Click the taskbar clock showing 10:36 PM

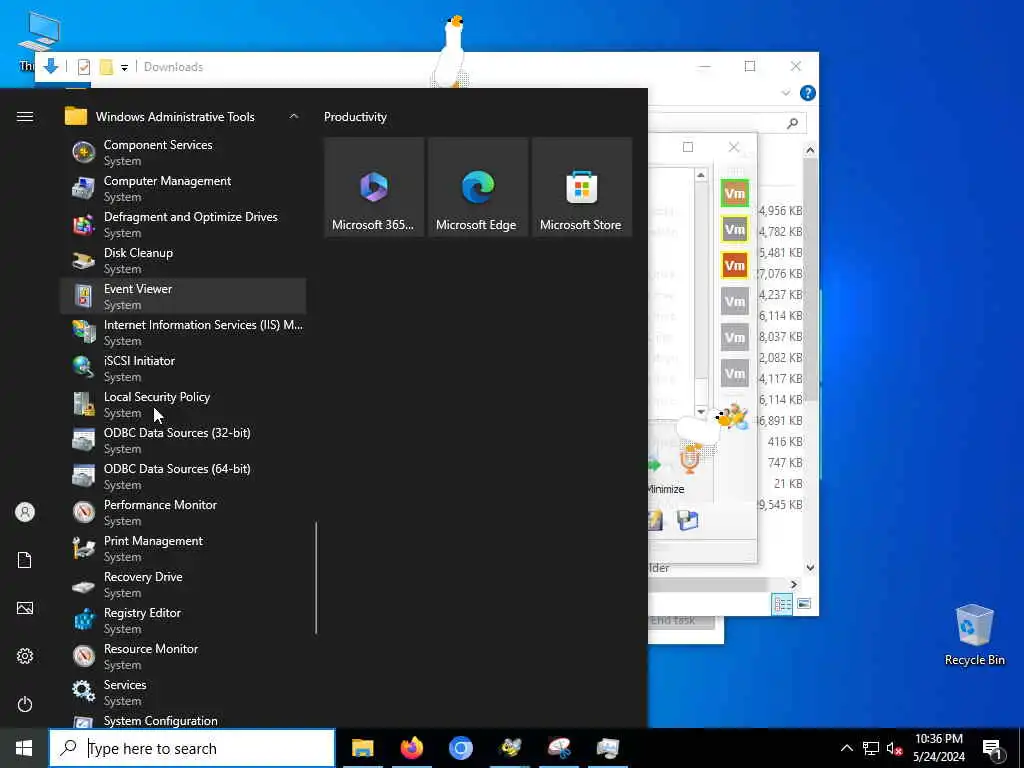pos(938,748)
